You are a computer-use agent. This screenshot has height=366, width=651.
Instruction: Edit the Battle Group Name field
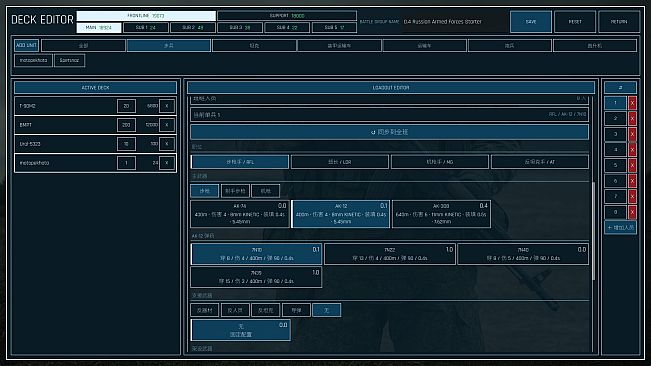(454, 22)
